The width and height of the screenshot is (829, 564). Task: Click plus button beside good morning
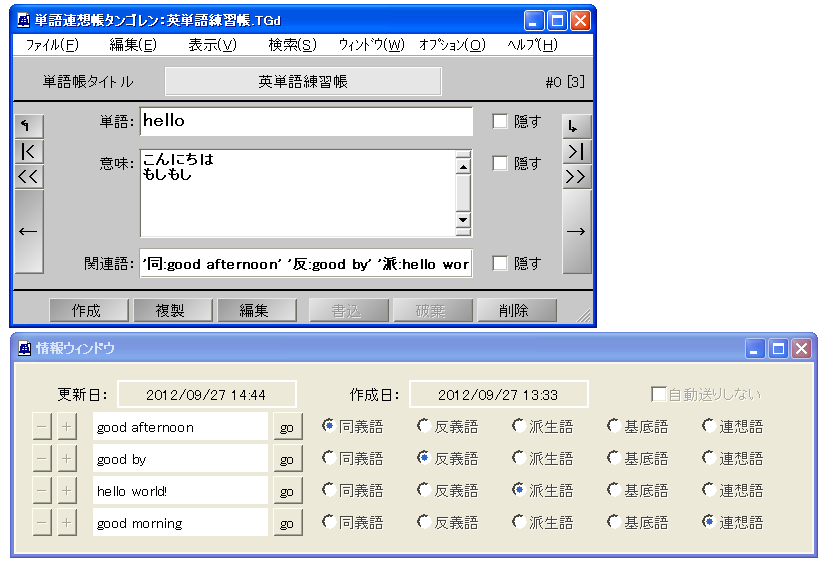pyautogui.click(x=67, y=523)
